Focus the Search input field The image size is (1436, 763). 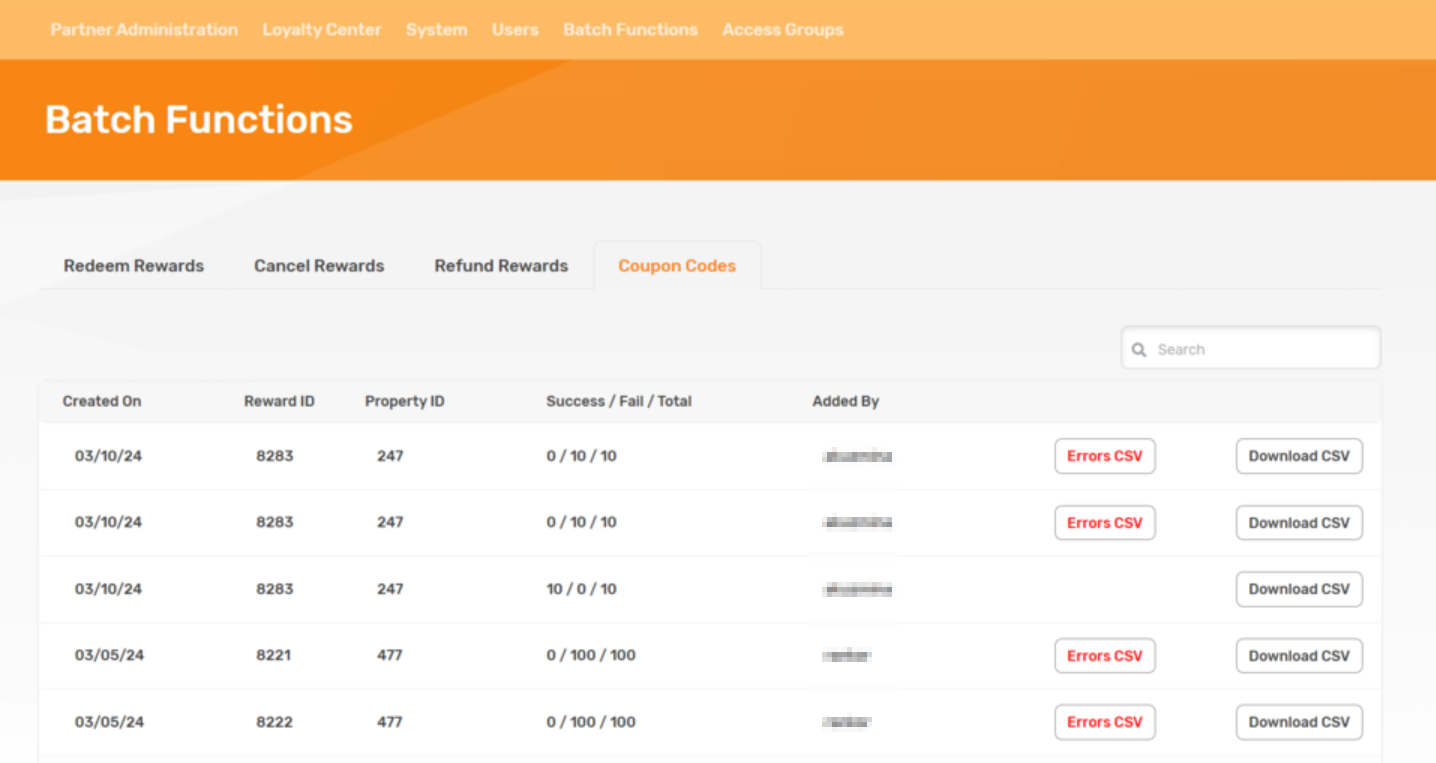point(1262,350)
